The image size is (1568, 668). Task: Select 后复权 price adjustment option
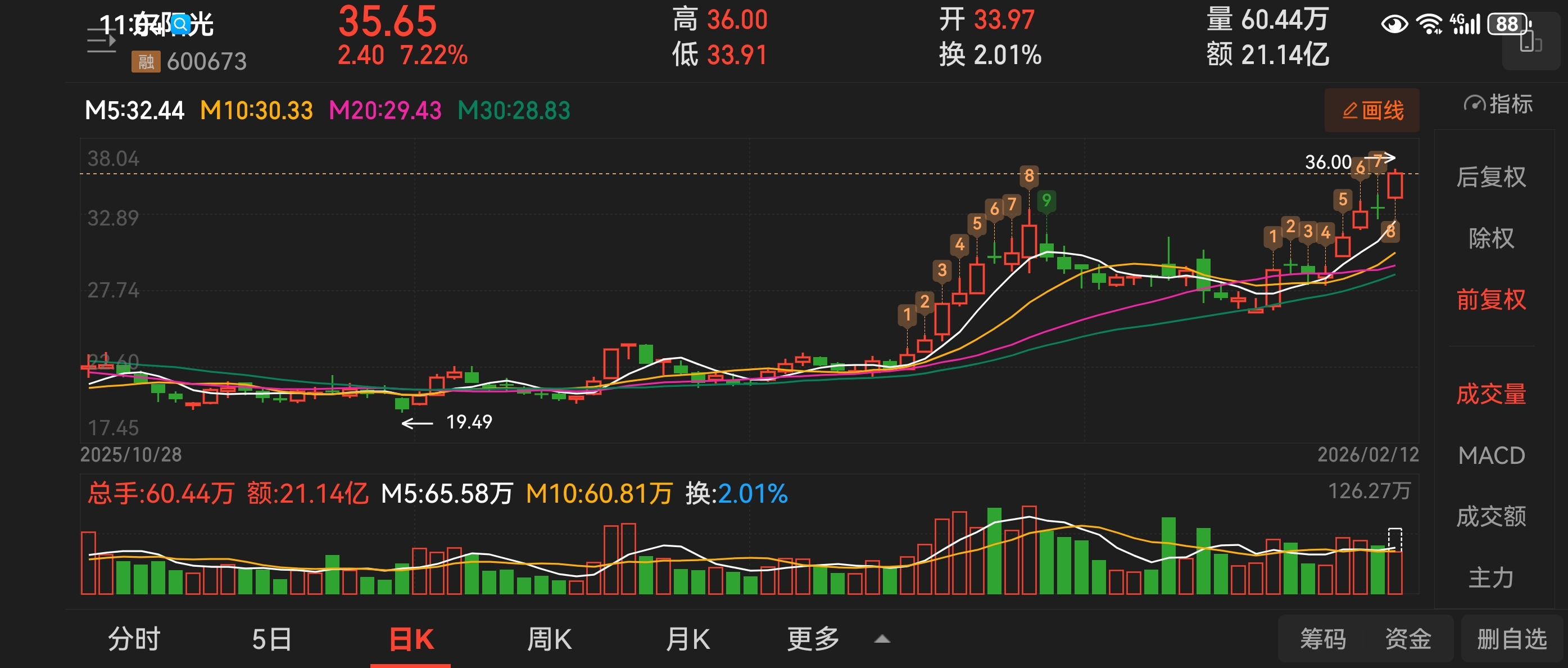point(1490,177)
